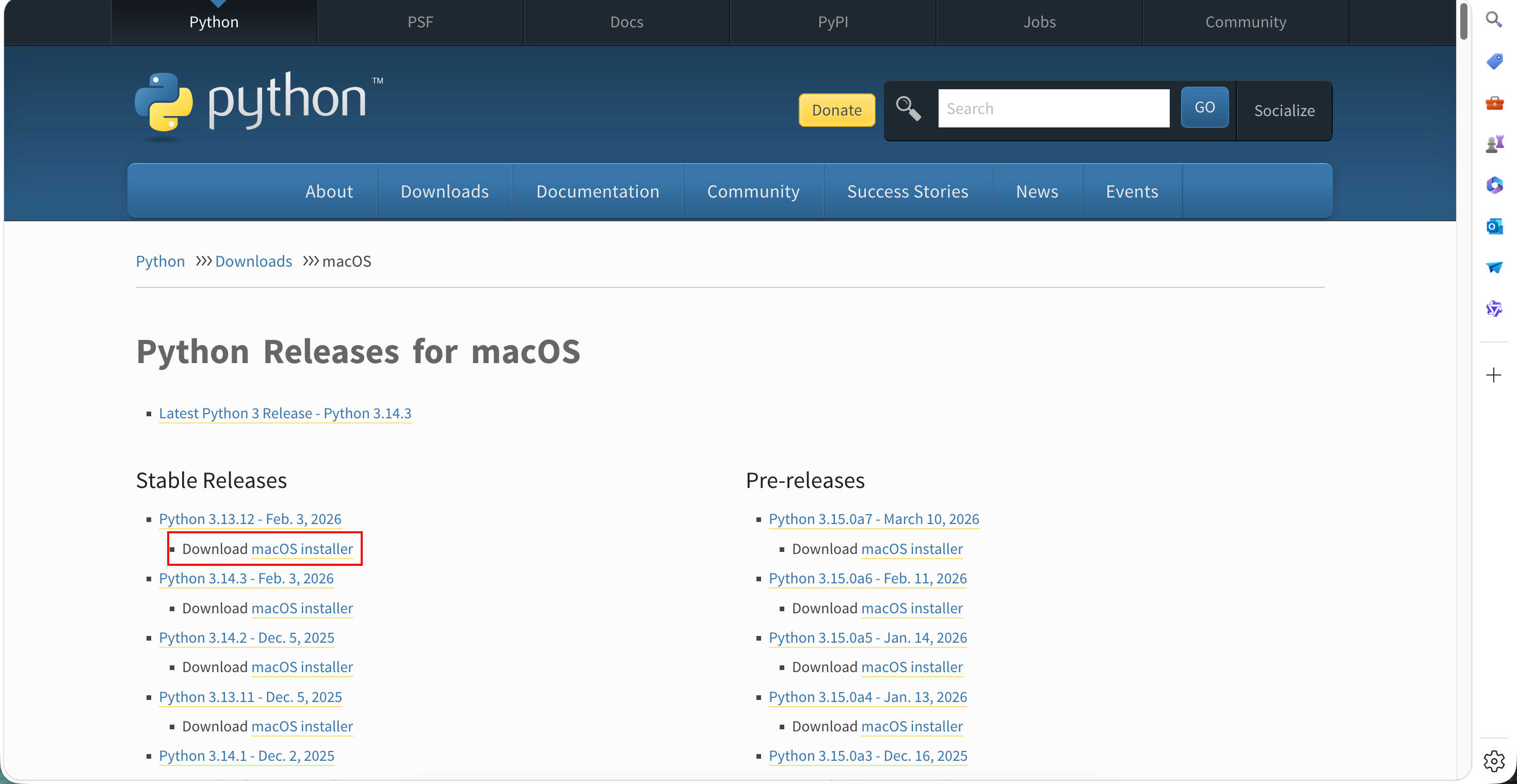The image size is (1517, 784).
Task: Open the Outlook sidebar icon
Action: point(1494,226)
